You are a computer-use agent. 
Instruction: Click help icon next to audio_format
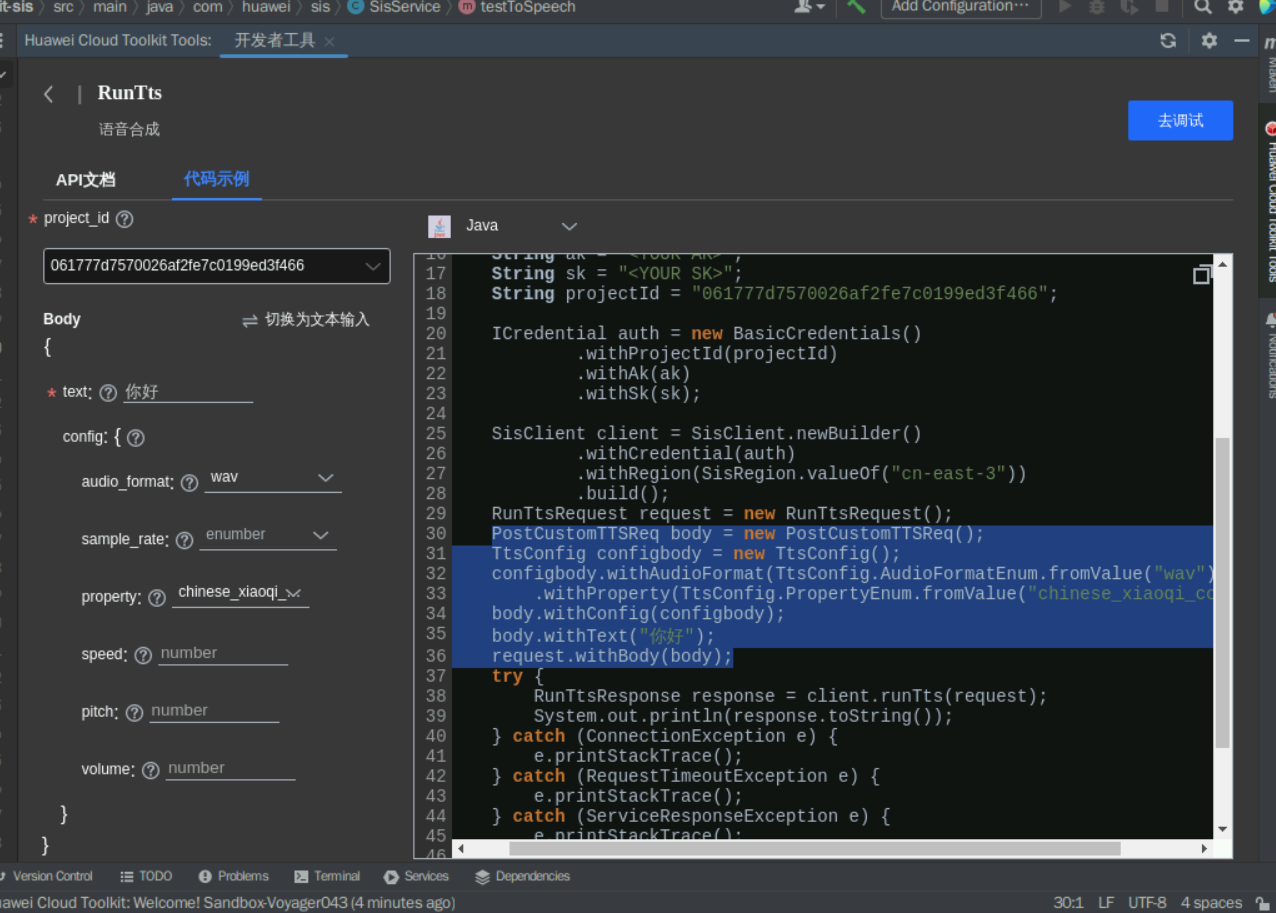(189, 483)
